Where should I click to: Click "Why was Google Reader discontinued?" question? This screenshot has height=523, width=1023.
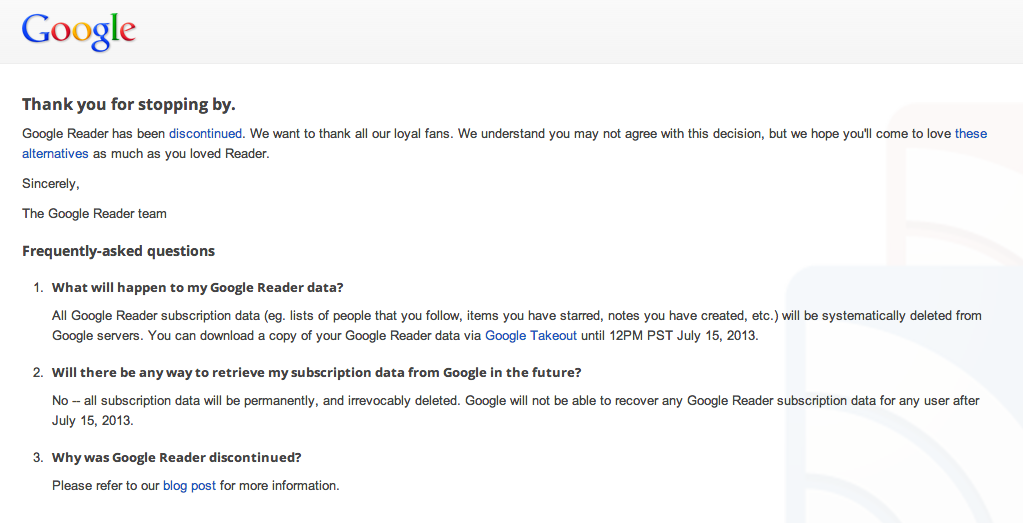[x=177, y=457]
